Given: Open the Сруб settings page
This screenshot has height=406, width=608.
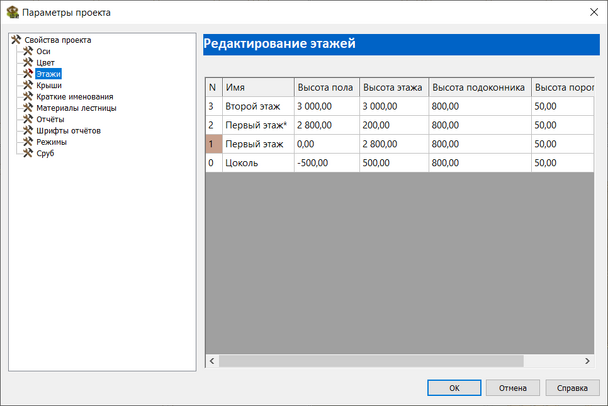Looking at the screenshot, I should [x=45, y=153].
